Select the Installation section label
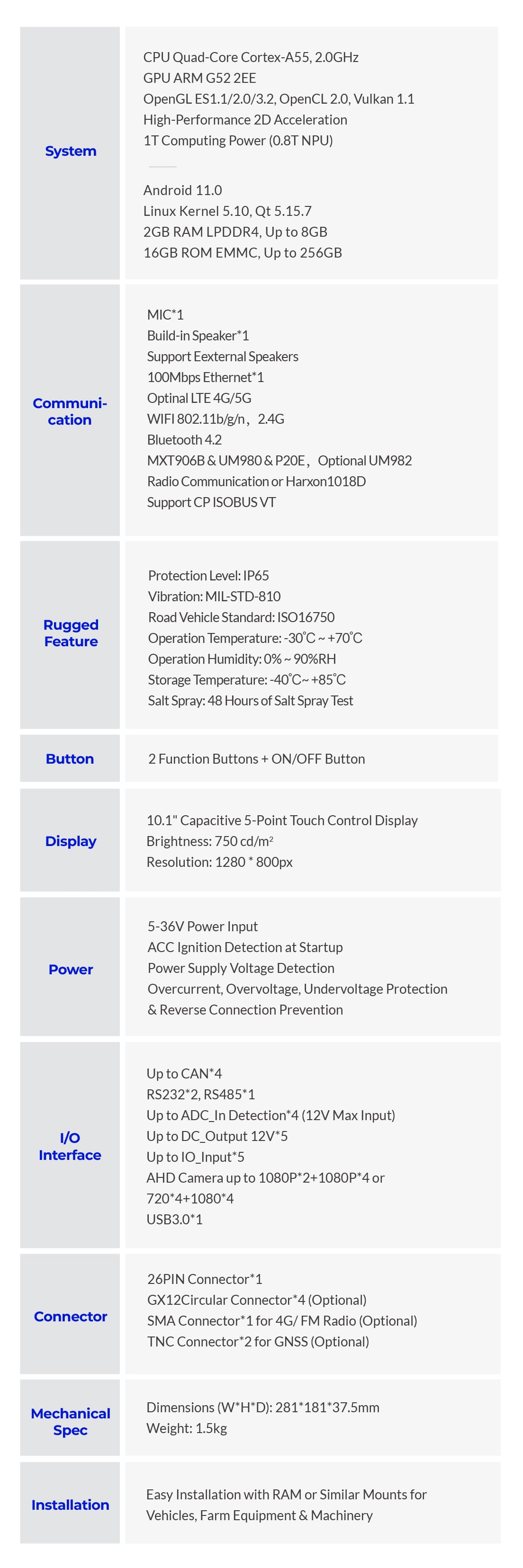The image size is (523, 1568). [x=71, y=1505]
